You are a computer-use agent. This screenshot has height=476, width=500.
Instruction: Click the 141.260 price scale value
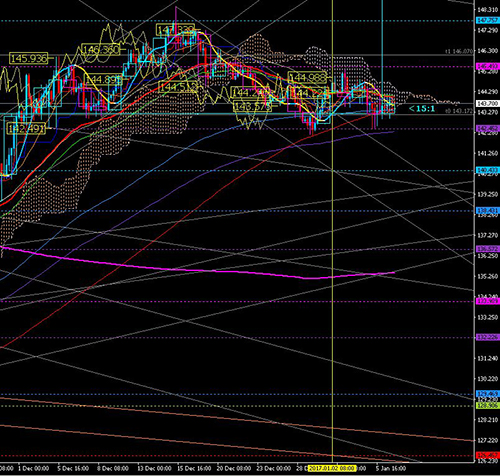pos(488,153)
